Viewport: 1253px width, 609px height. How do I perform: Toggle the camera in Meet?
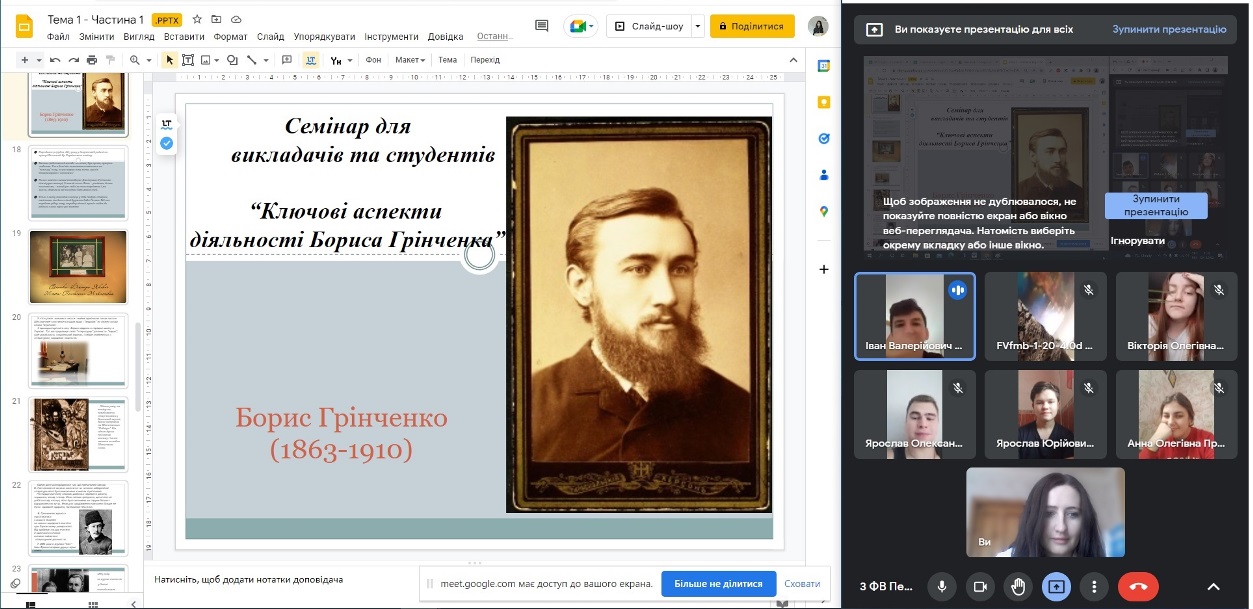980,587
